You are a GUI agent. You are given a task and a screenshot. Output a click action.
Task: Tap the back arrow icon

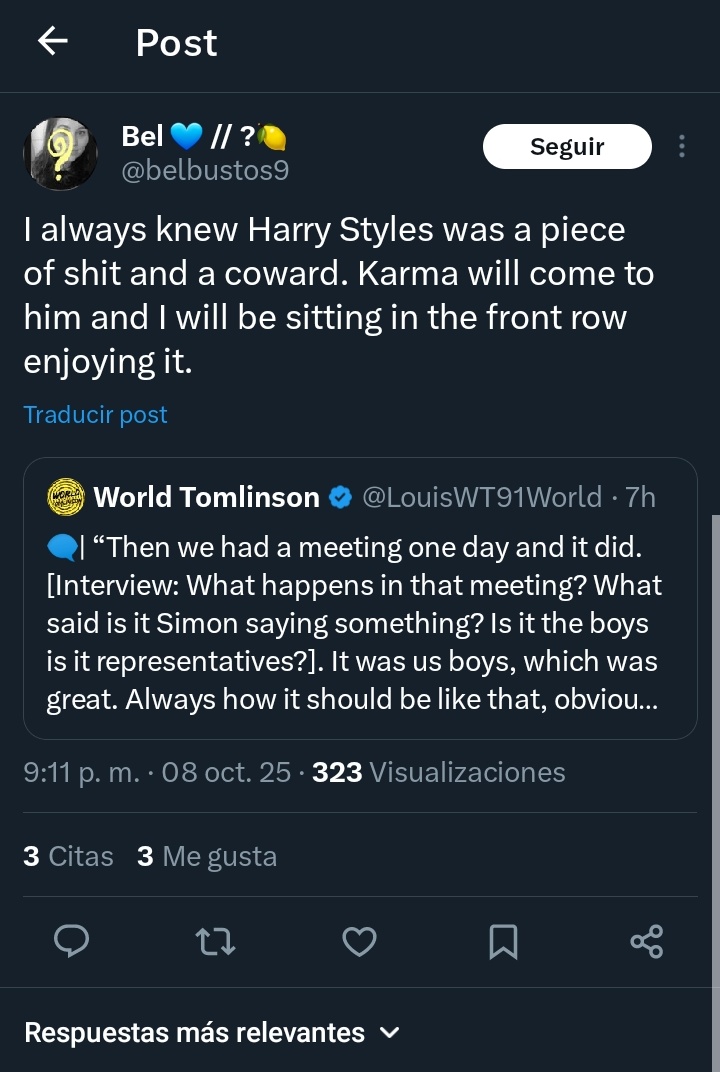(x=53, y=41)
